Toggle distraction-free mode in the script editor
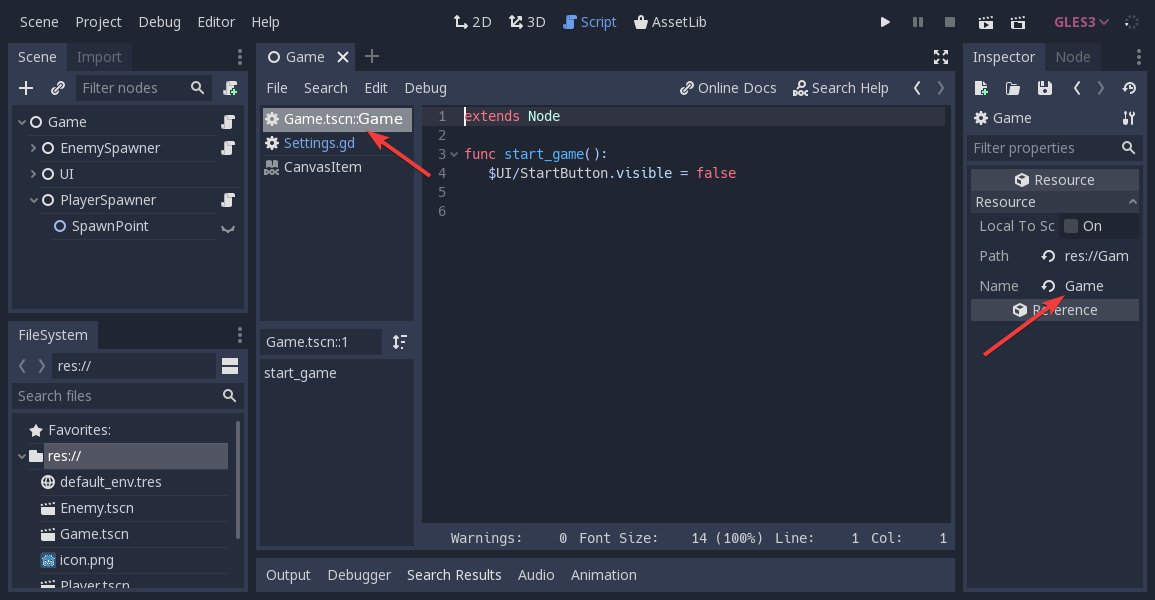Image resolution: width=1155 pixels, height=600 pixels. [940, 57]
